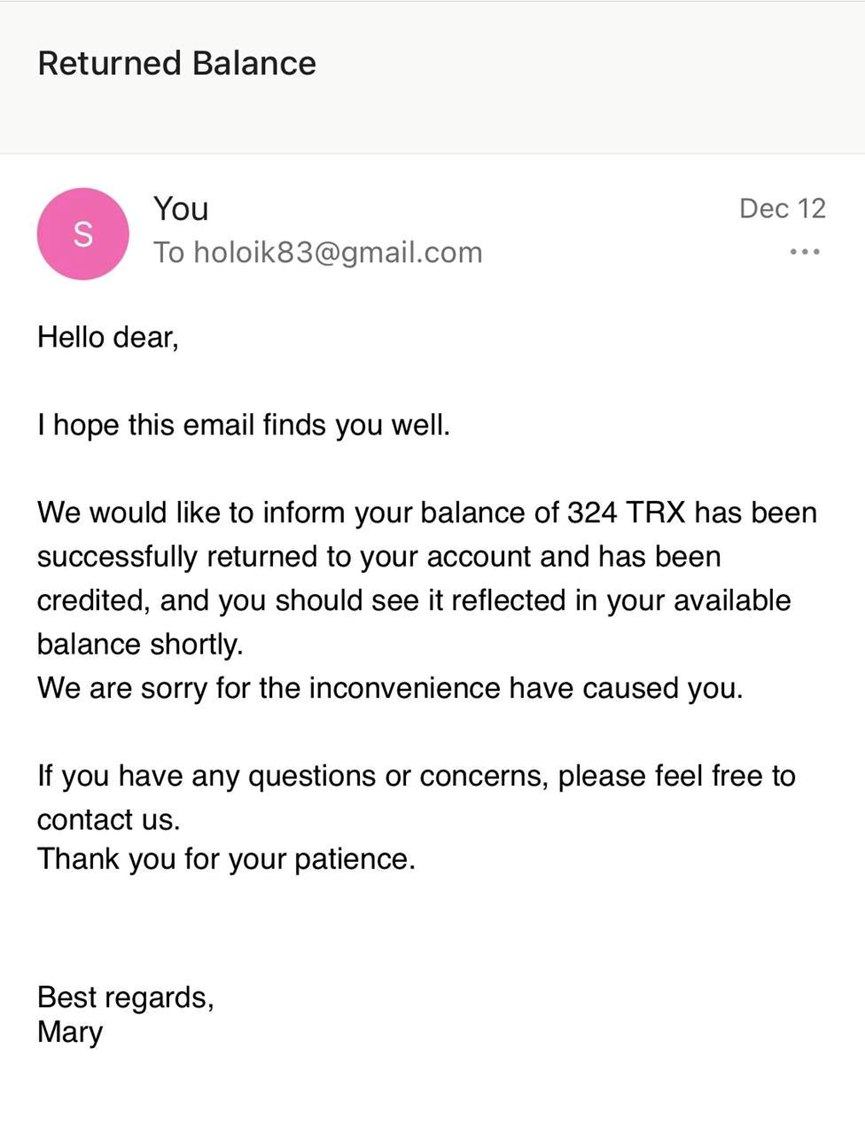
Task: Click the line 'I hope this email finds you well'
Action: coord(244,426)
